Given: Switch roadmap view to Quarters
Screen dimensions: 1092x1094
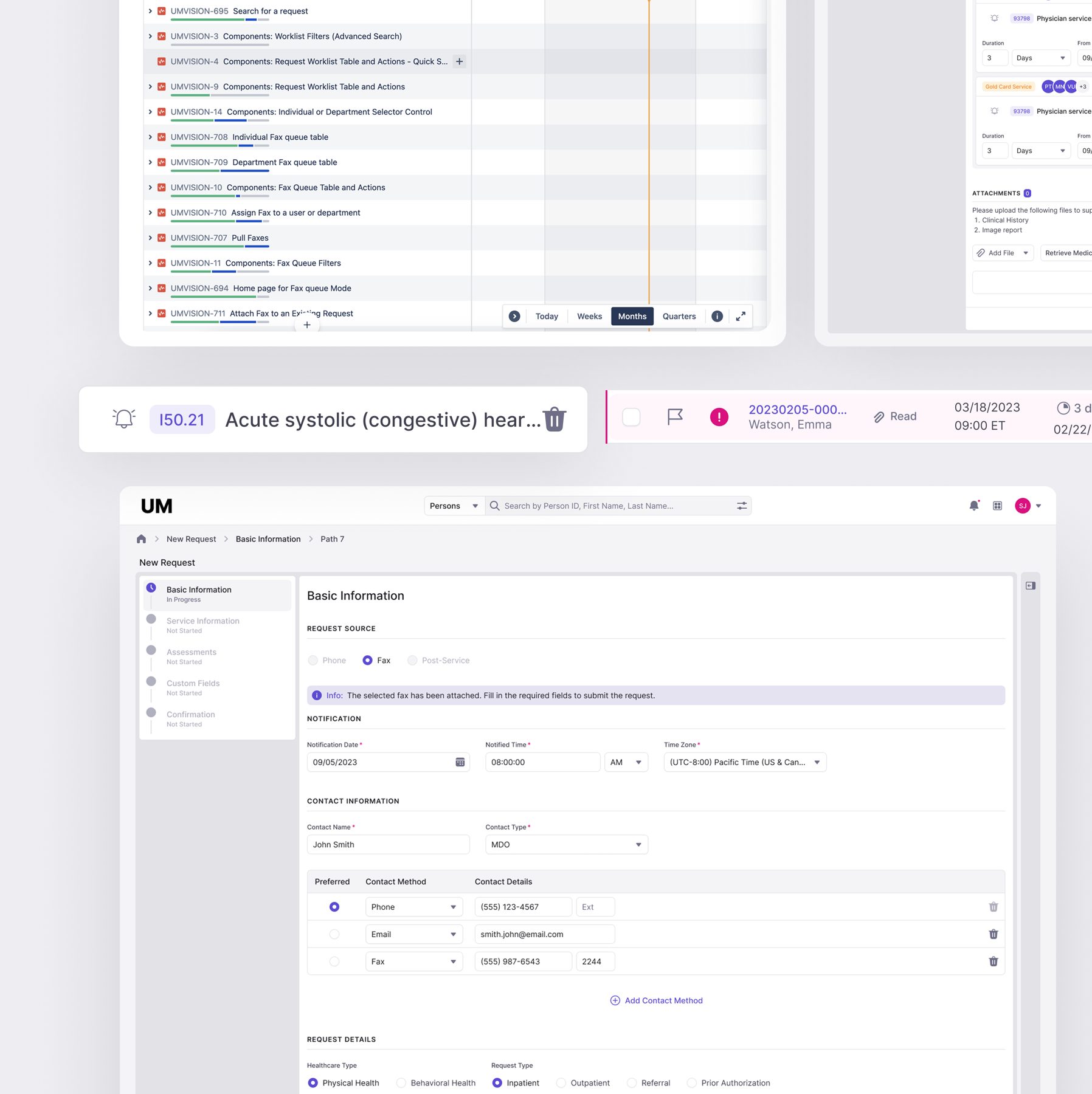Looking at the screenshot, I should [x=679, y=317].
